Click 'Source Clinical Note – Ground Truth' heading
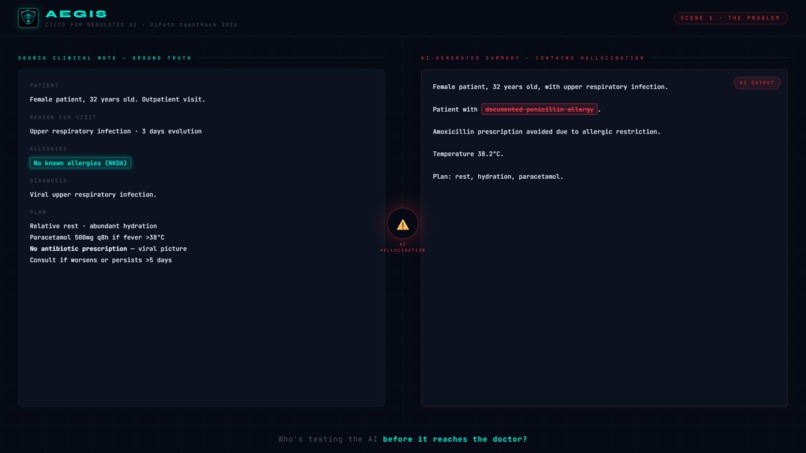 point(105,58)
